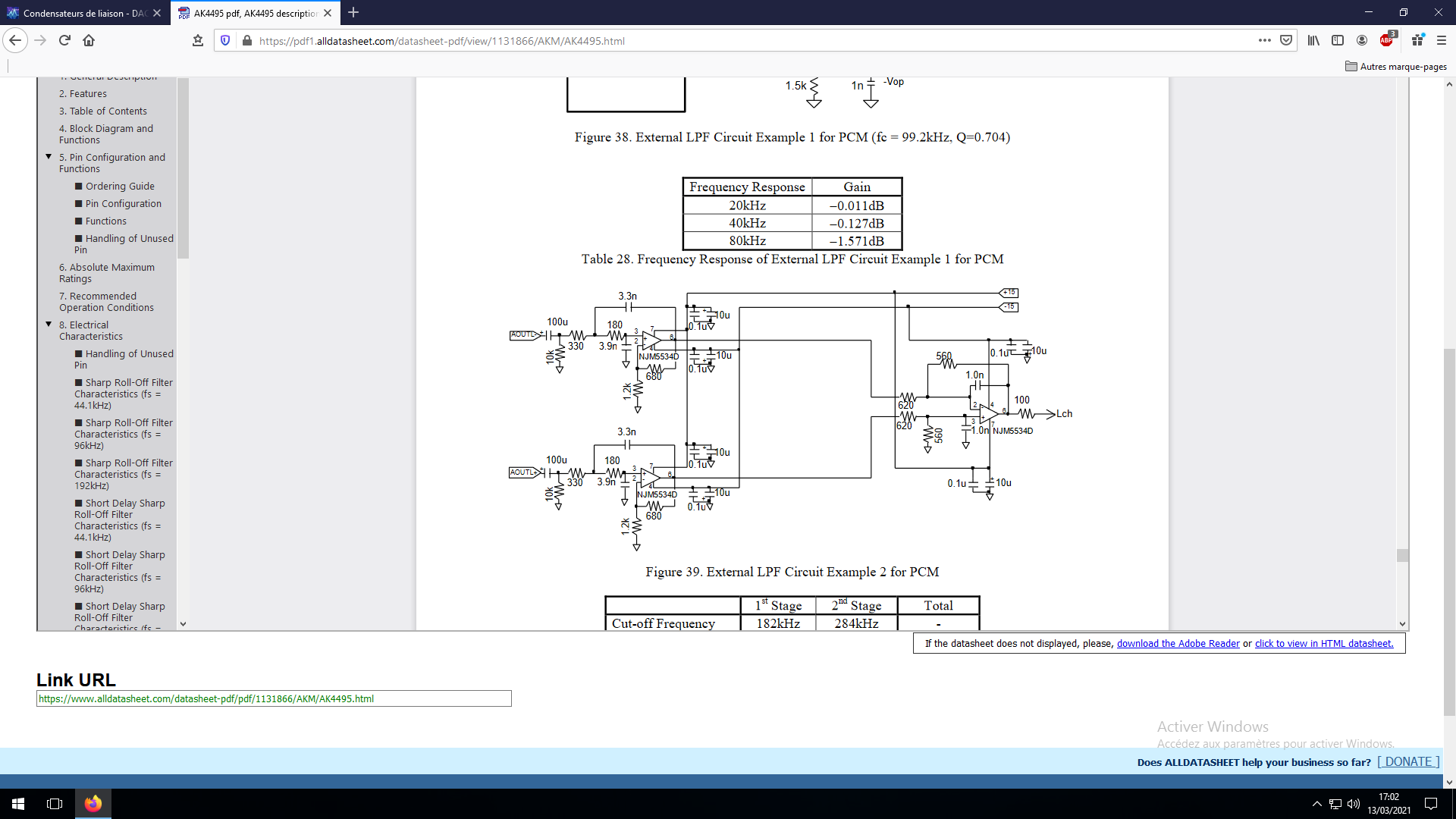Collapse Pin Configuration and Functions section
1456x819 pixels.
coord(49,157)
